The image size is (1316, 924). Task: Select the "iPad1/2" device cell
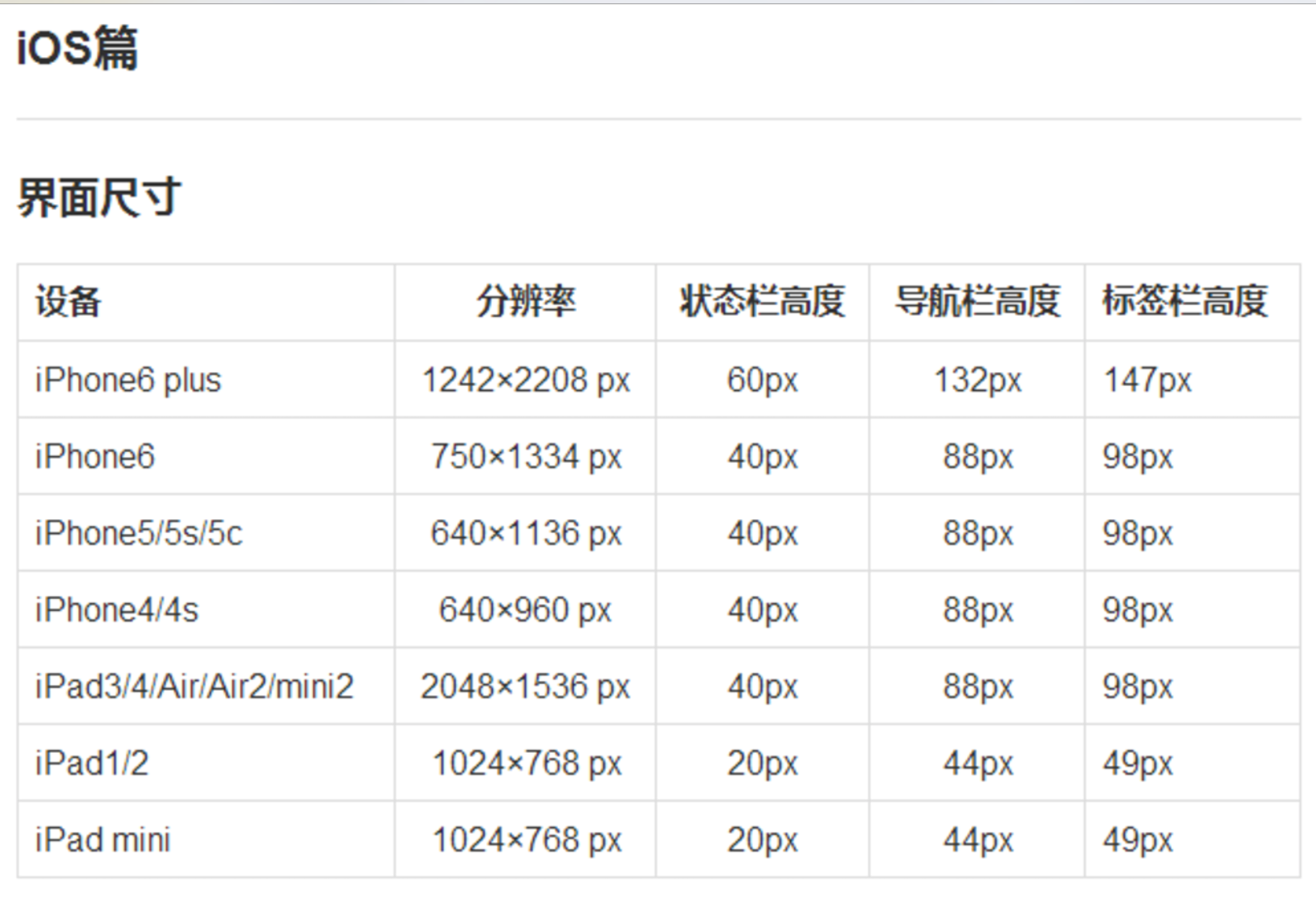pyautogui.click(x=92, y=763)
